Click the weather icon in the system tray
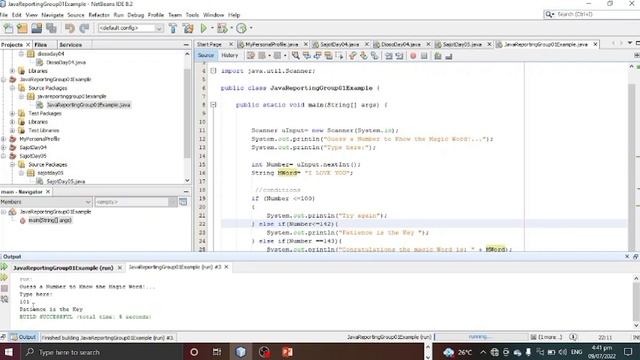This screenshot has width=640, height=360. [x=449, y=352]
